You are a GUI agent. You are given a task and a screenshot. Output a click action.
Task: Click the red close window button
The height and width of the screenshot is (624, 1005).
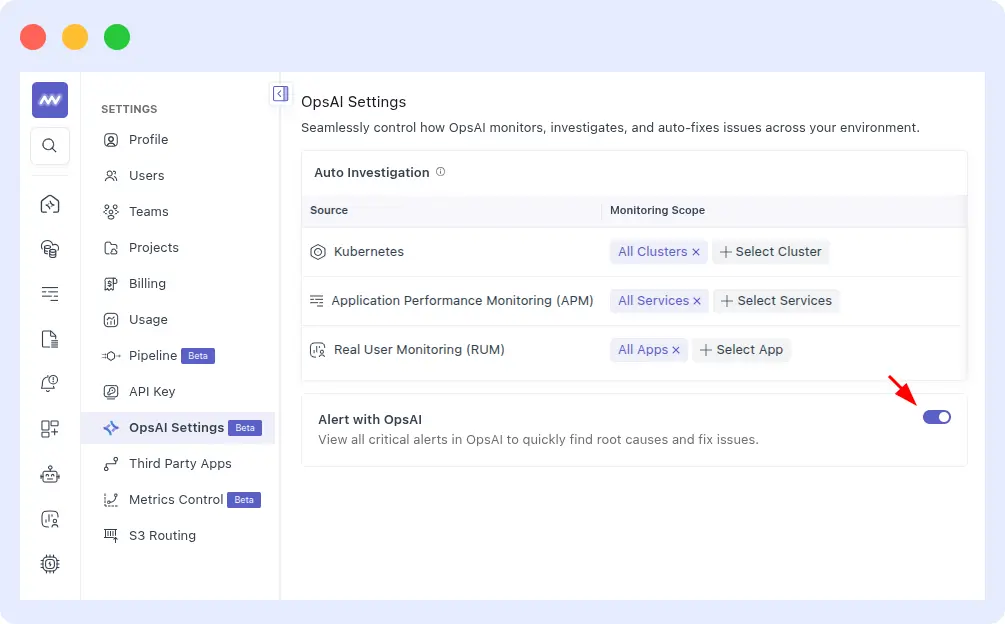coord(33,37)
